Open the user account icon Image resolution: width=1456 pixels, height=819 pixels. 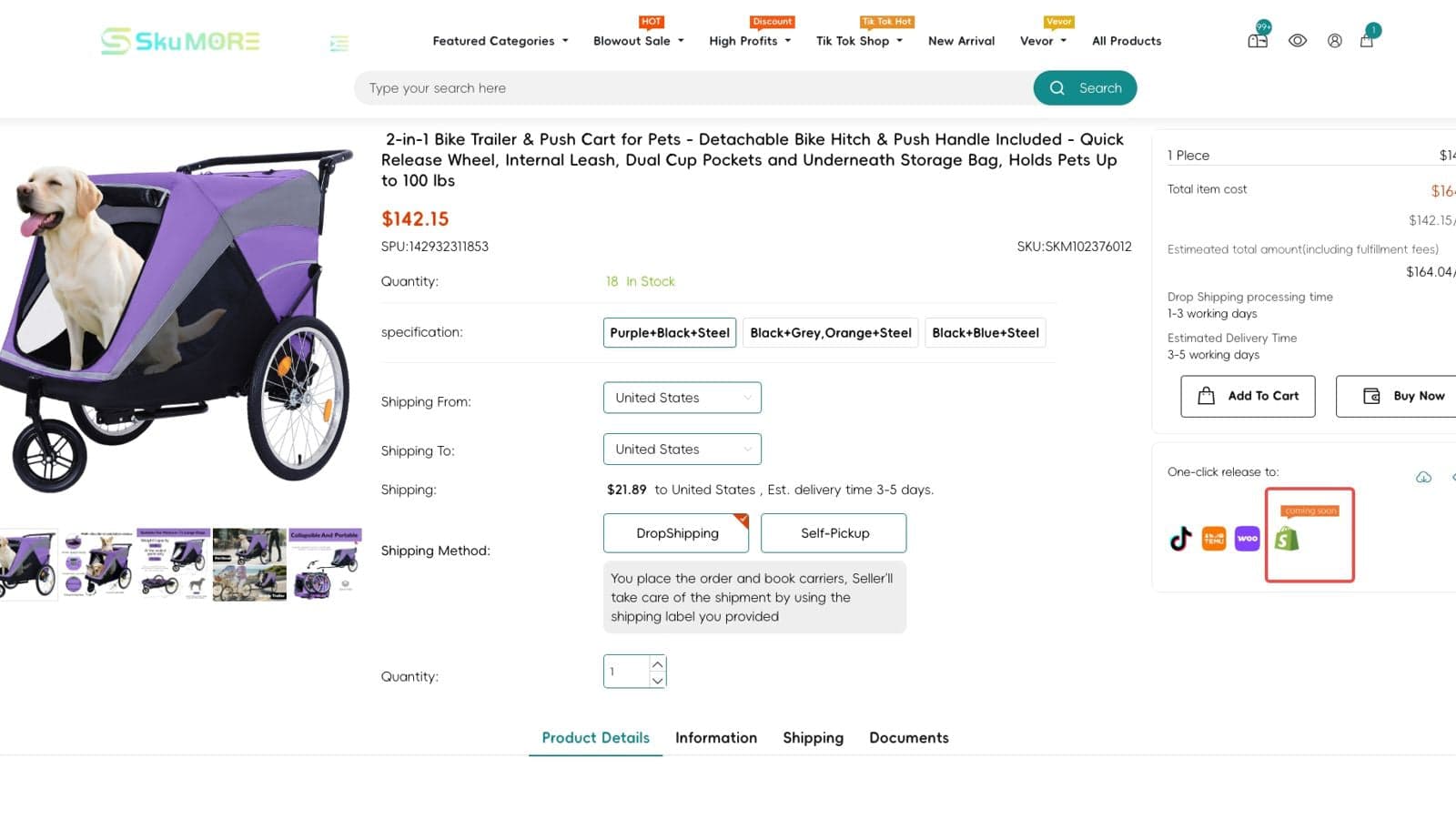point(1334,40)
